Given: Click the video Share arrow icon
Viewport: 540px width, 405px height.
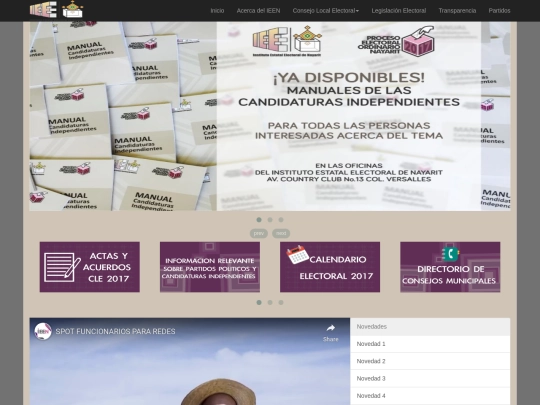Looking at the screenshot, I should coord(331,328).
